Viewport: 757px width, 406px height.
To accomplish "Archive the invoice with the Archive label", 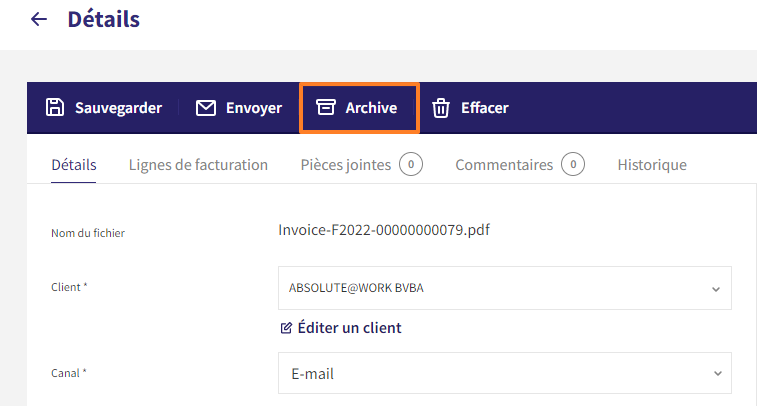I will tap(371, 108).
